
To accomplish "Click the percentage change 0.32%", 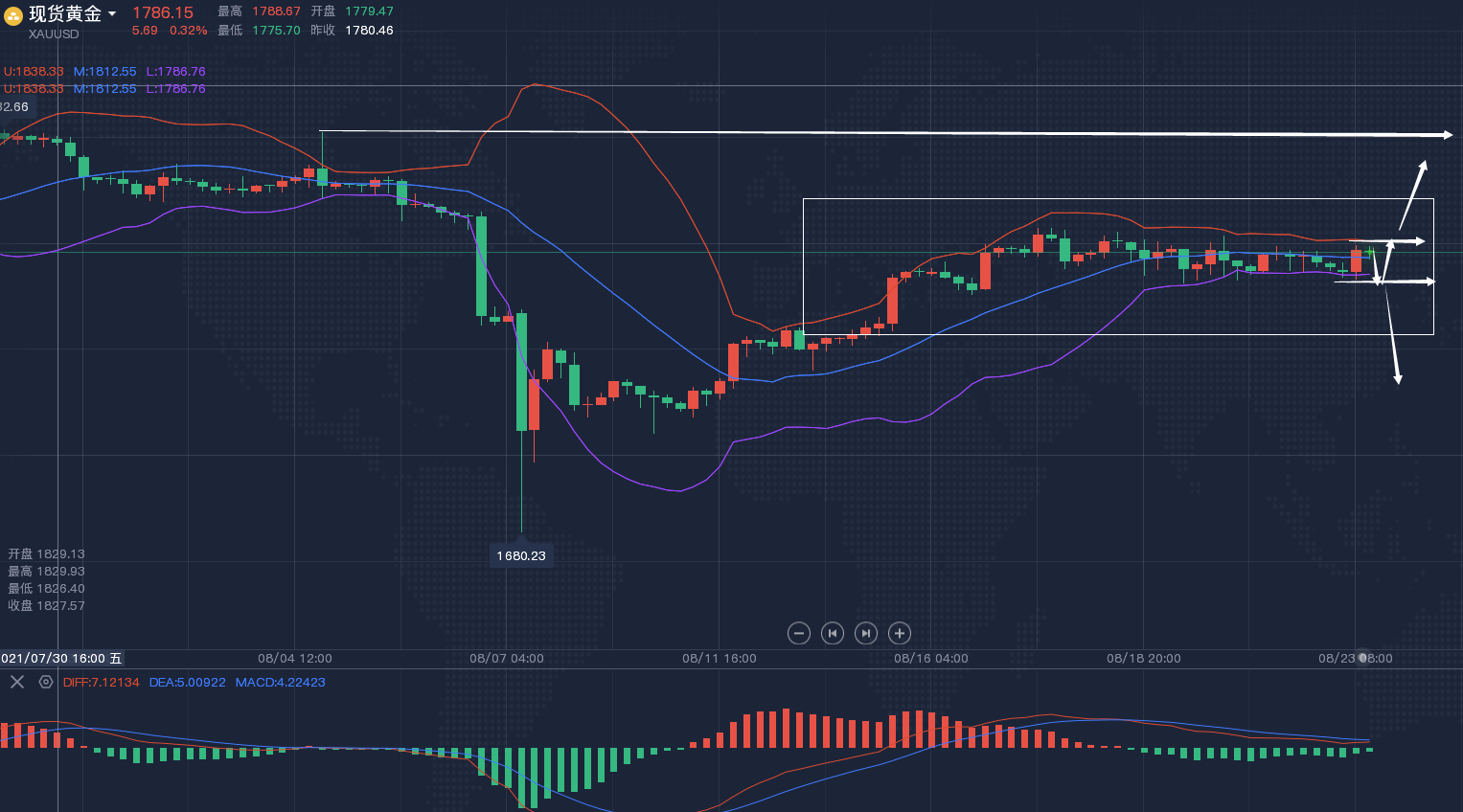I will [x=189, y=31].
